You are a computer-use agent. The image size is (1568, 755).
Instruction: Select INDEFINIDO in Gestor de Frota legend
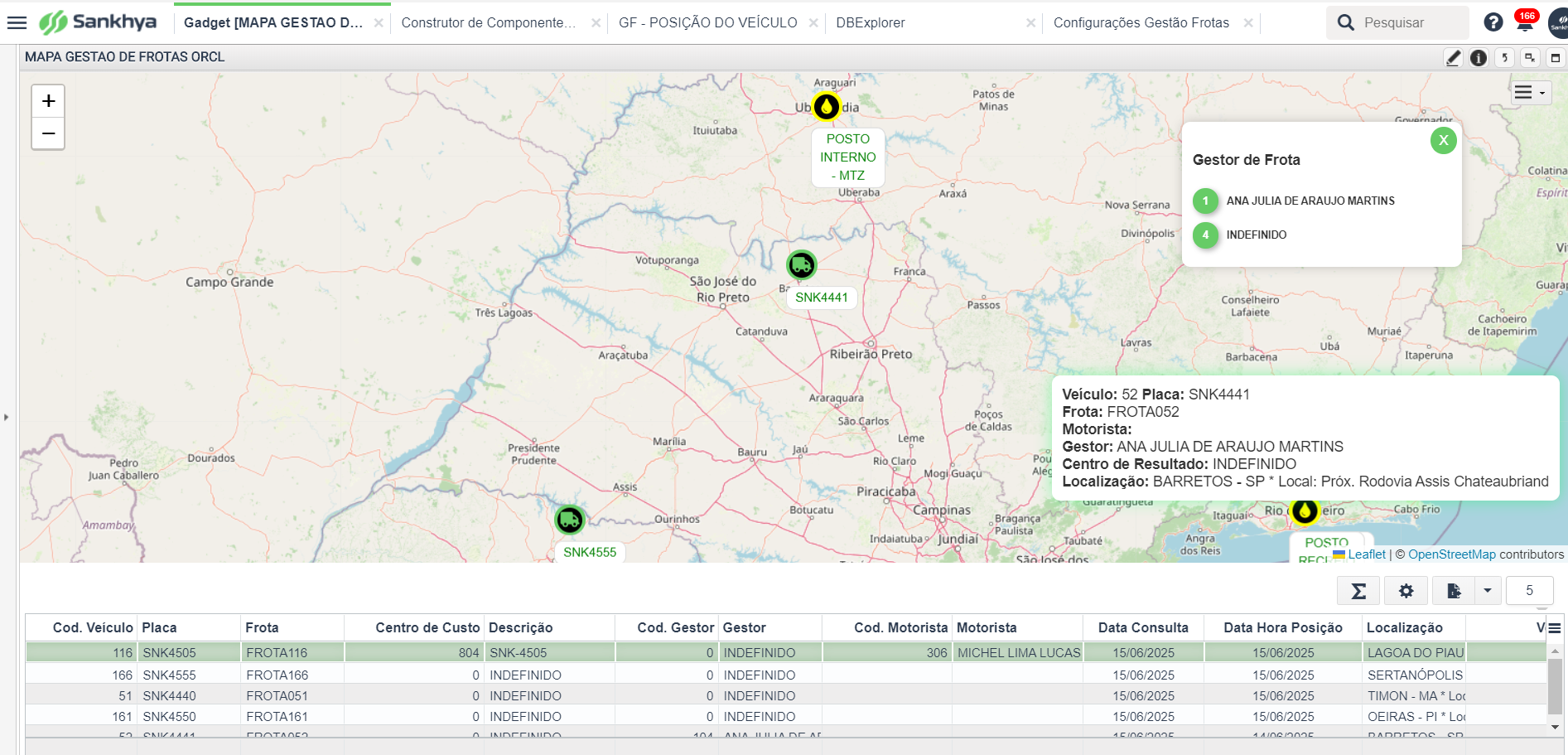1257,235
